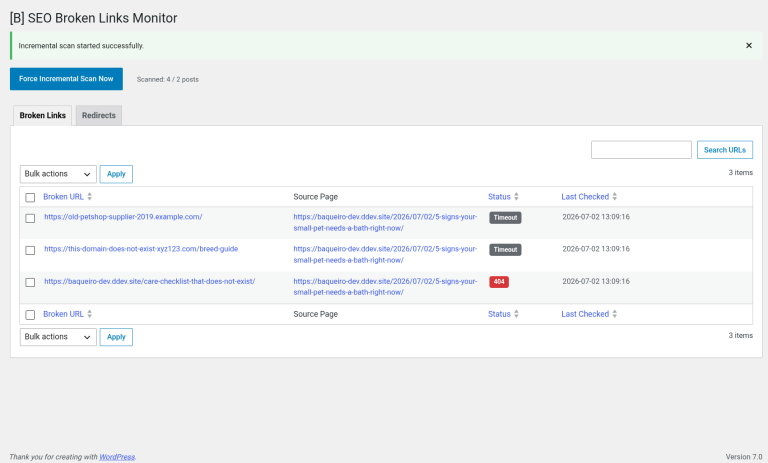The width and height of the screenshot is (768, 463).
Task: Click footer Status sort arrows
Action: (516, 314)
